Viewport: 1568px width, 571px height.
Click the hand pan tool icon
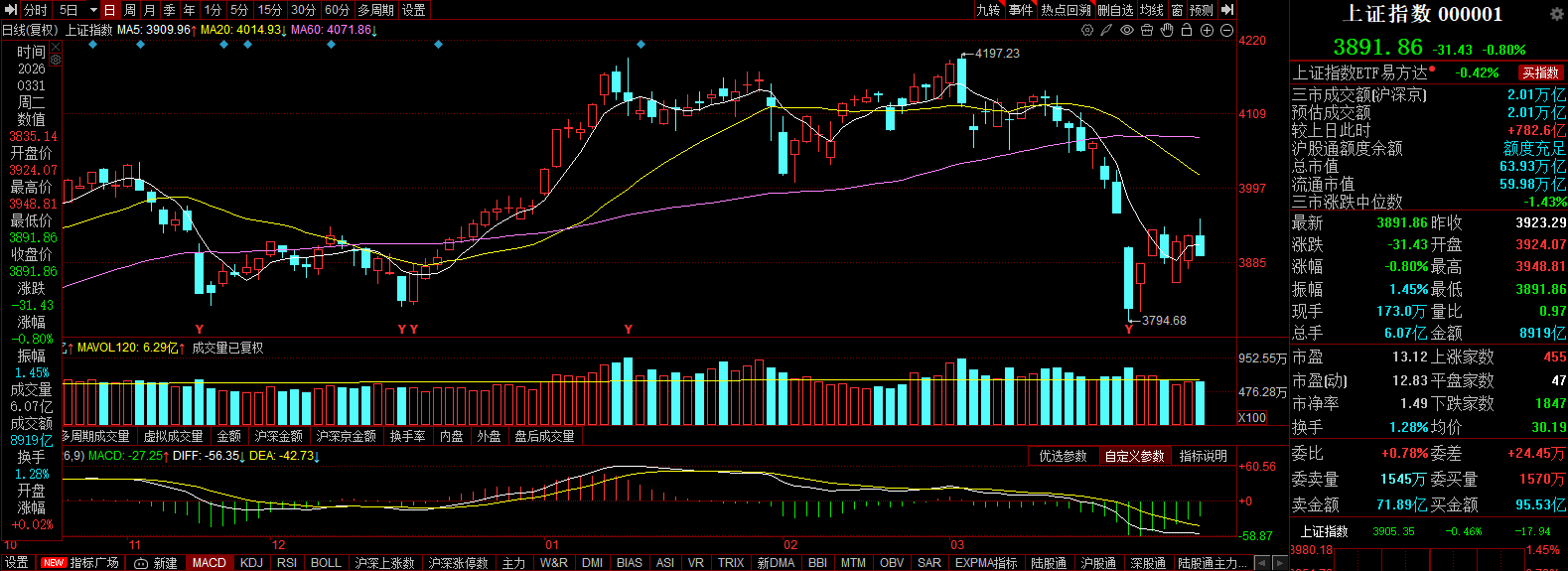1167,30
